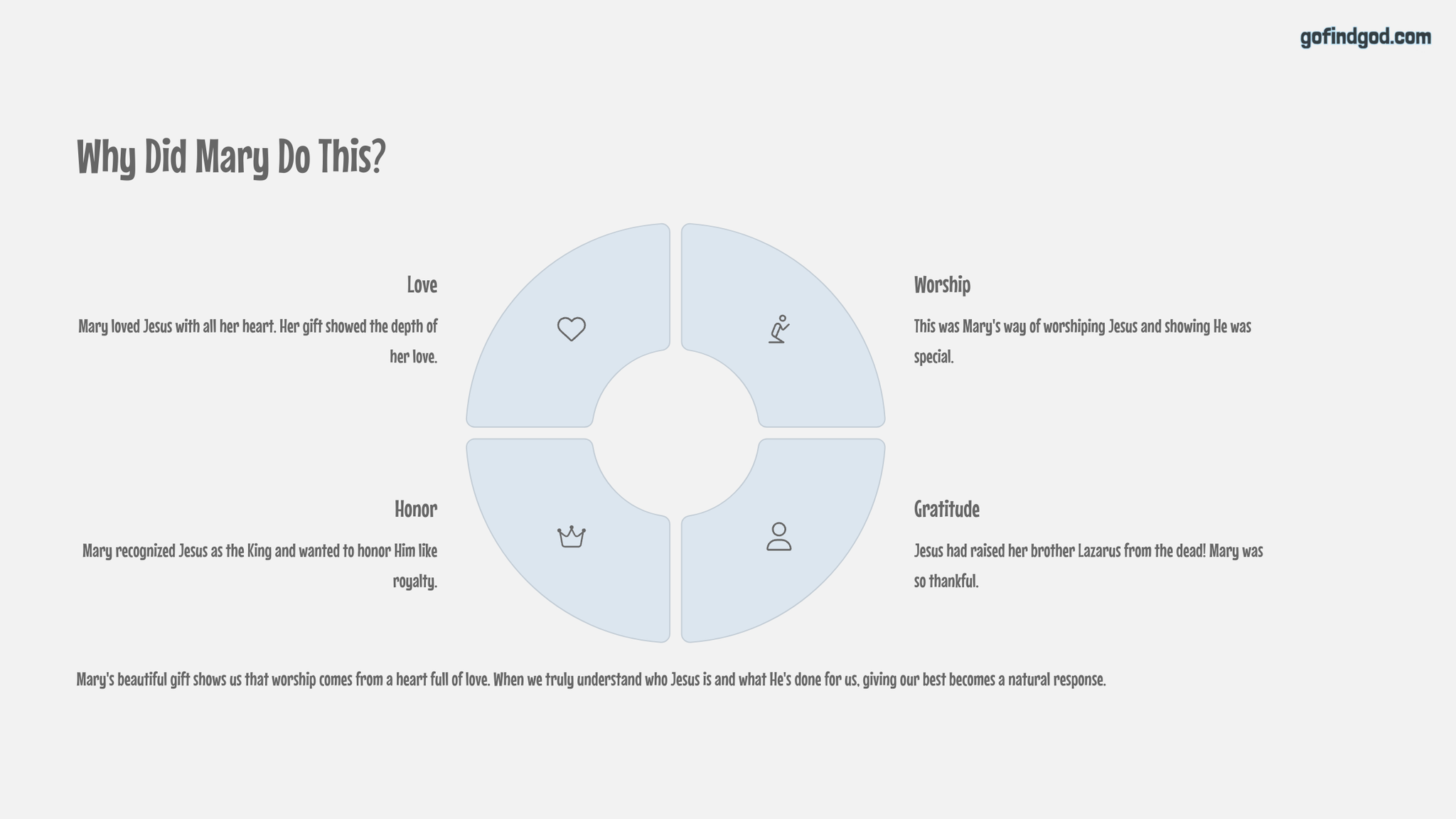Click the heart icon in Love segment
Image resolution: width=1456 pixels, height=819 pixels.
(571, 328)
